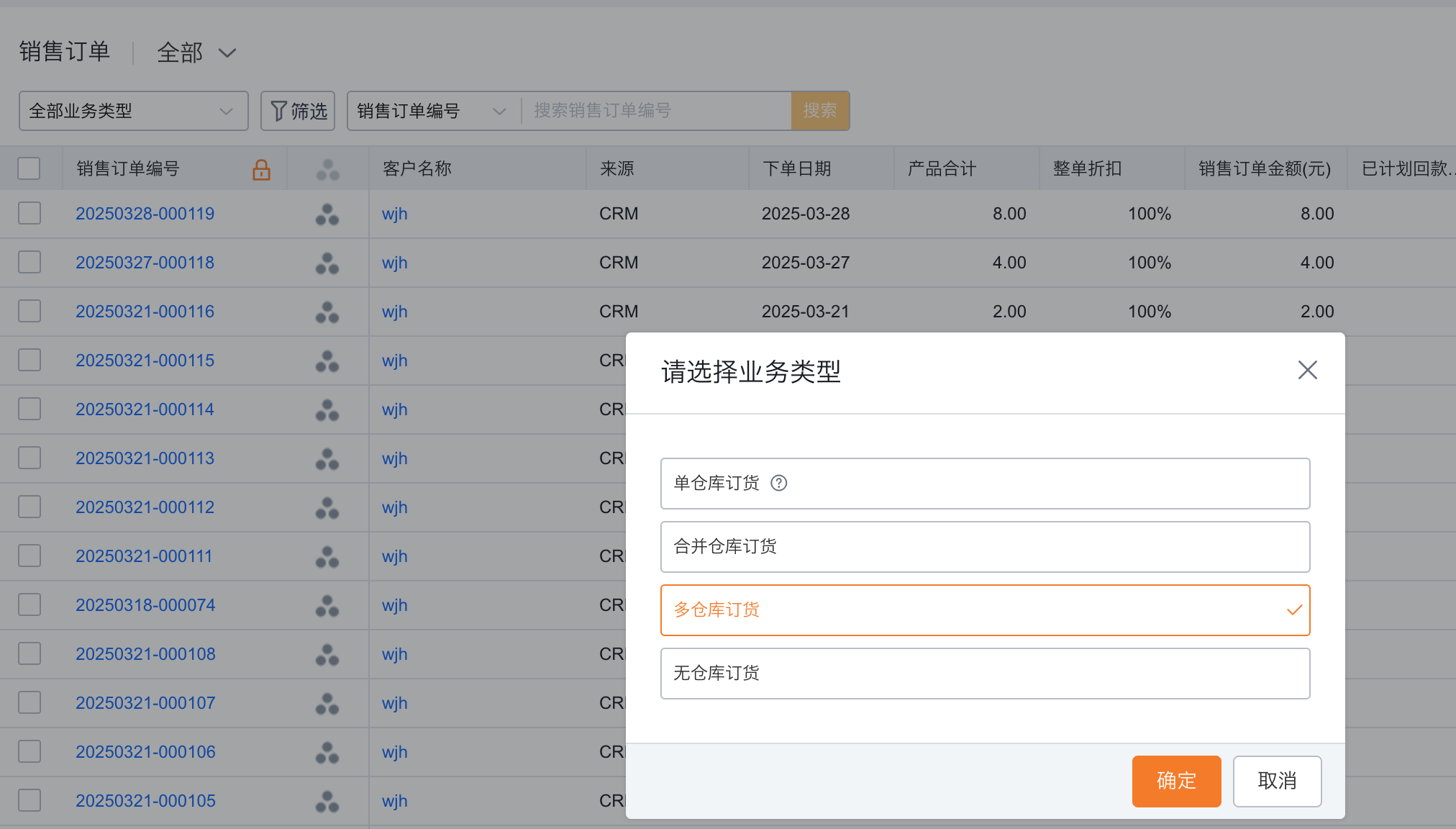Click the 搜索 button

pyautogui.click(x=820, y=111)
